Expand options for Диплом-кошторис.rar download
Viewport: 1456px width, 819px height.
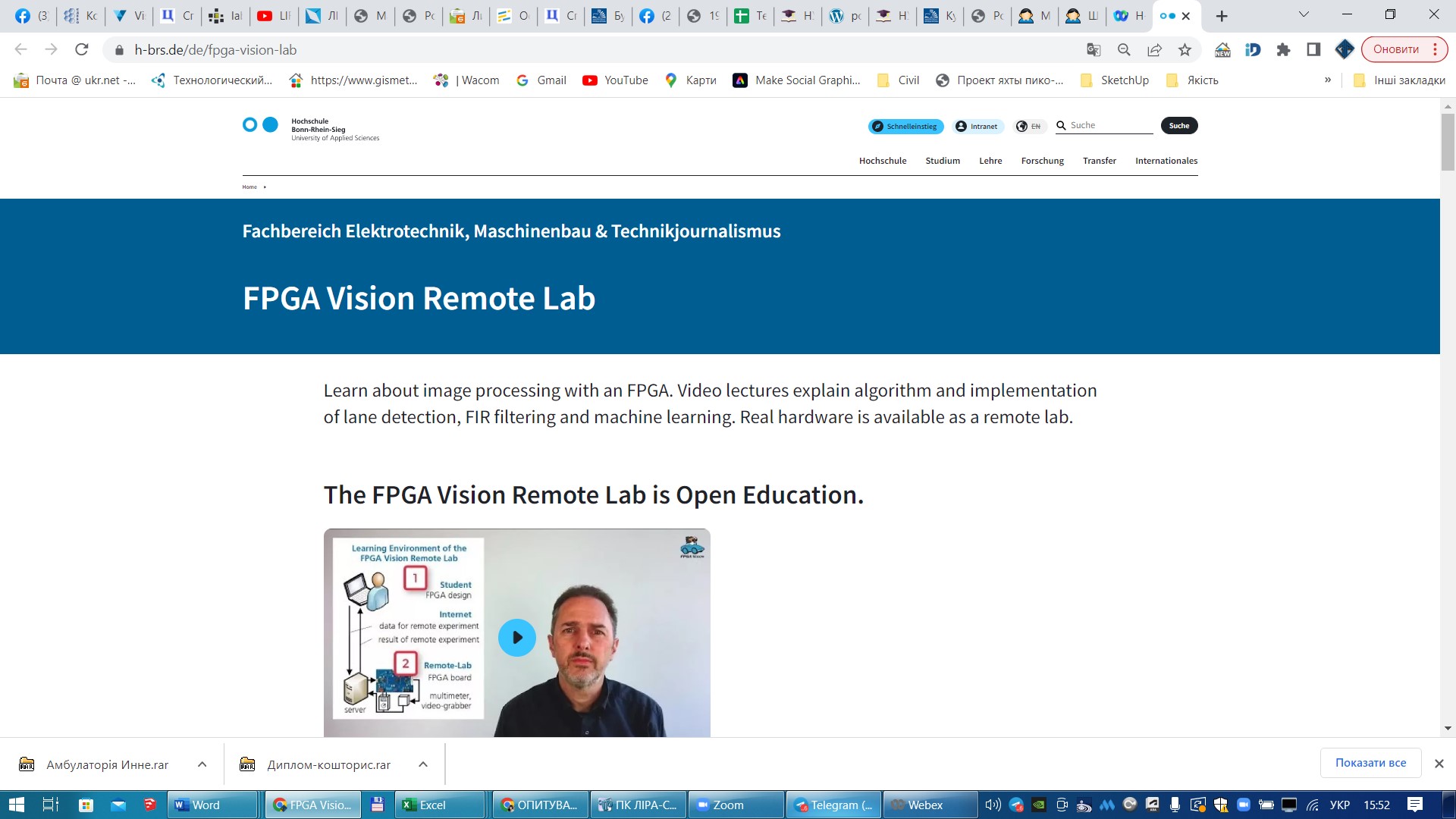pos(423,764)
